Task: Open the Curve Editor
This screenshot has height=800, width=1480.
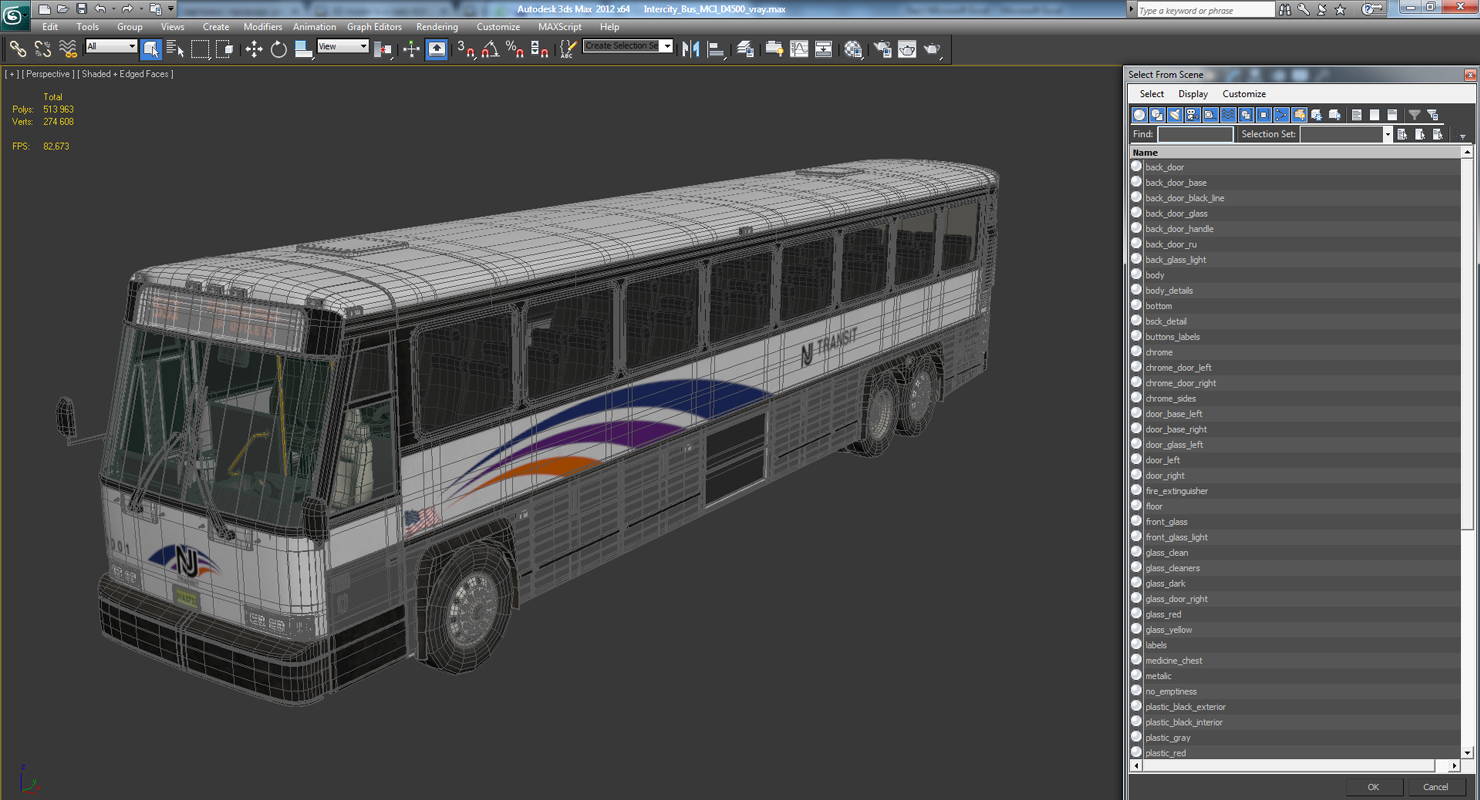Action: 799,49
